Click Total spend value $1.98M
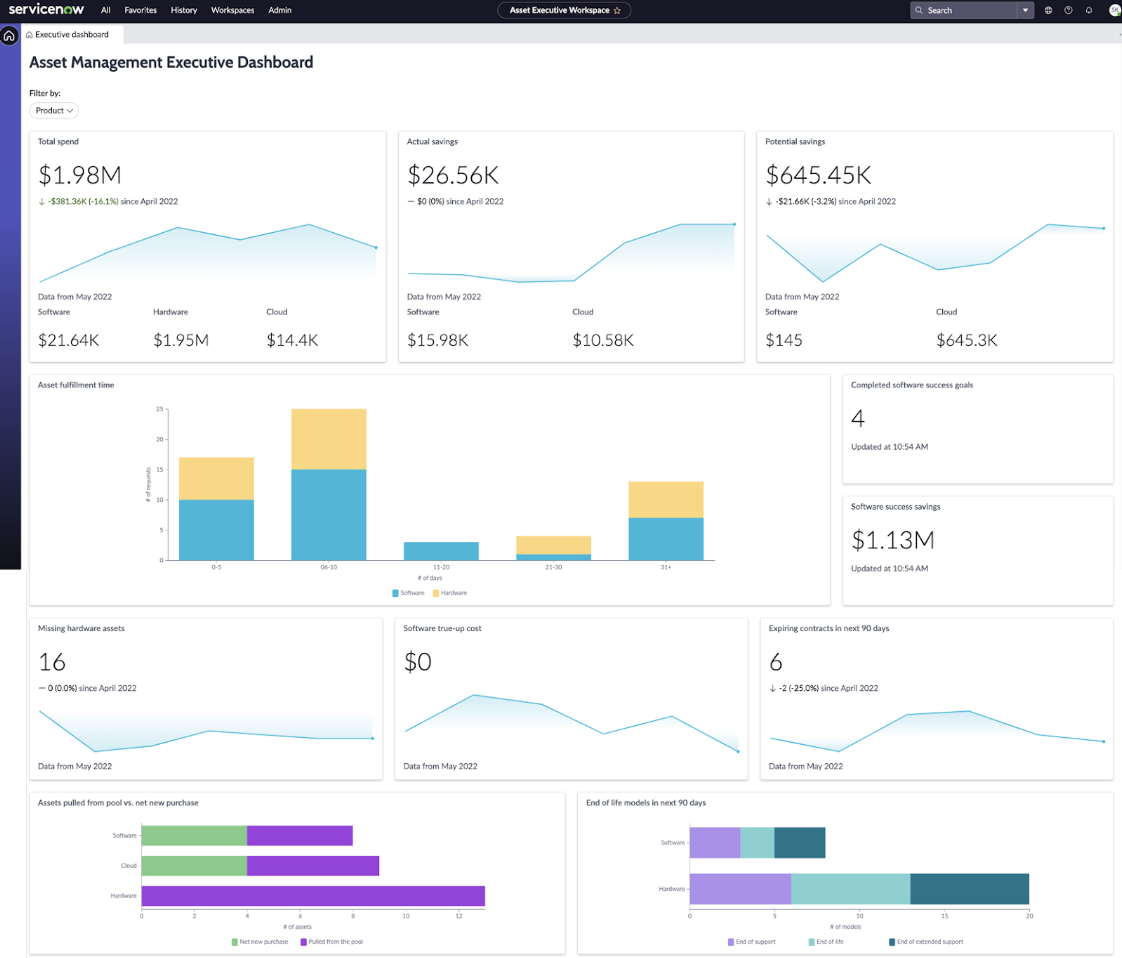 79,175
